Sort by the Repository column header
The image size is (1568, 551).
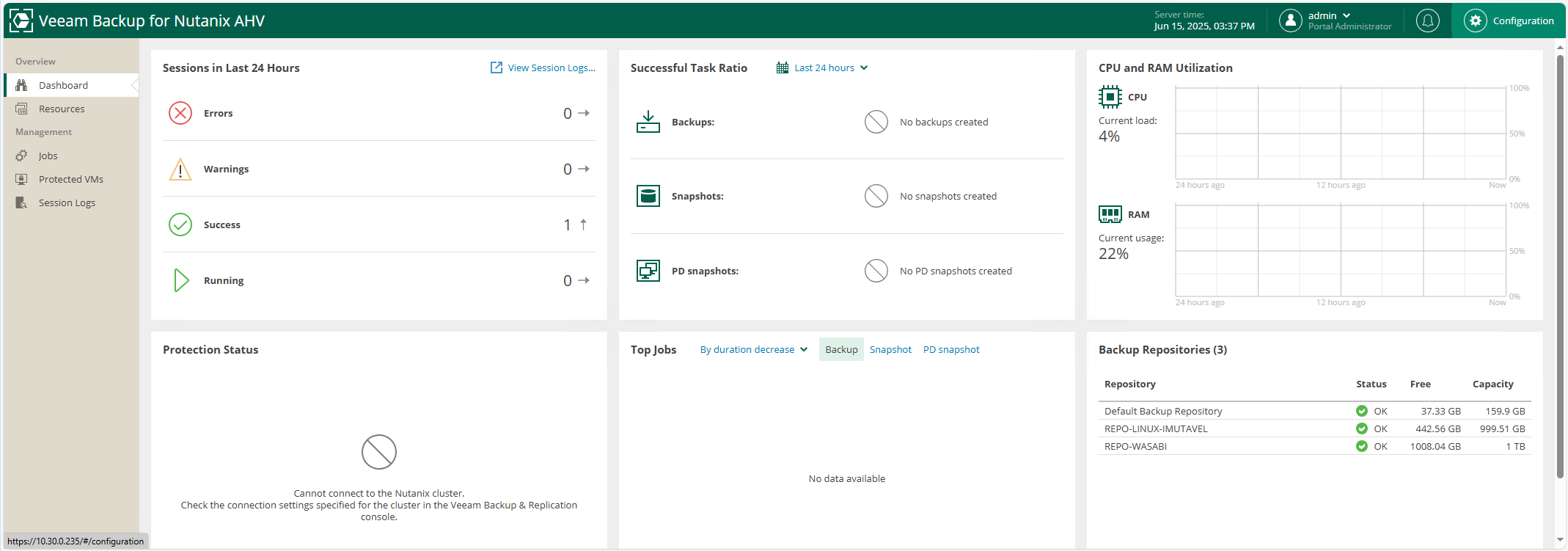1129,384
